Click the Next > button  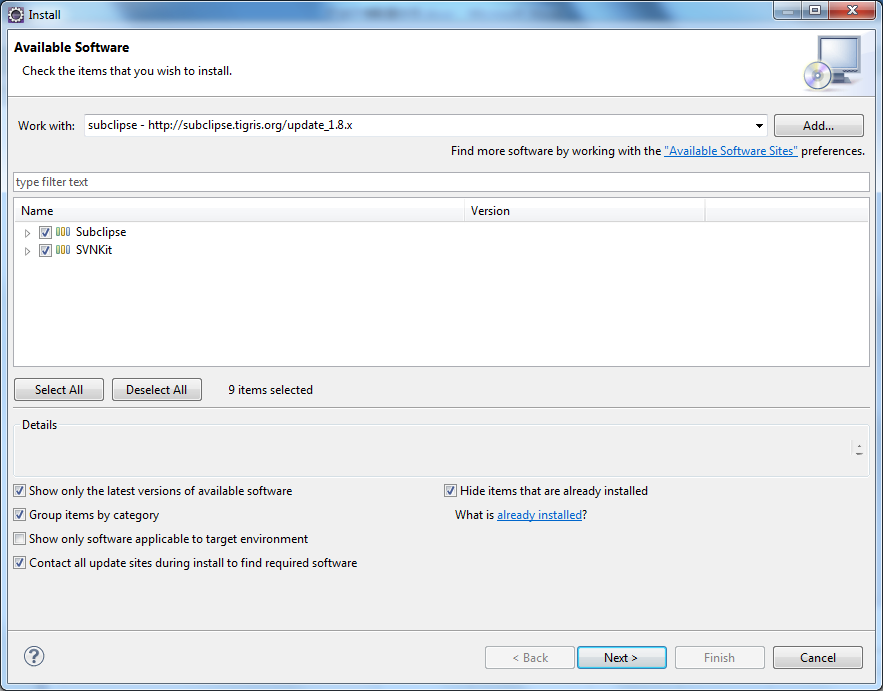click(622, 658)
